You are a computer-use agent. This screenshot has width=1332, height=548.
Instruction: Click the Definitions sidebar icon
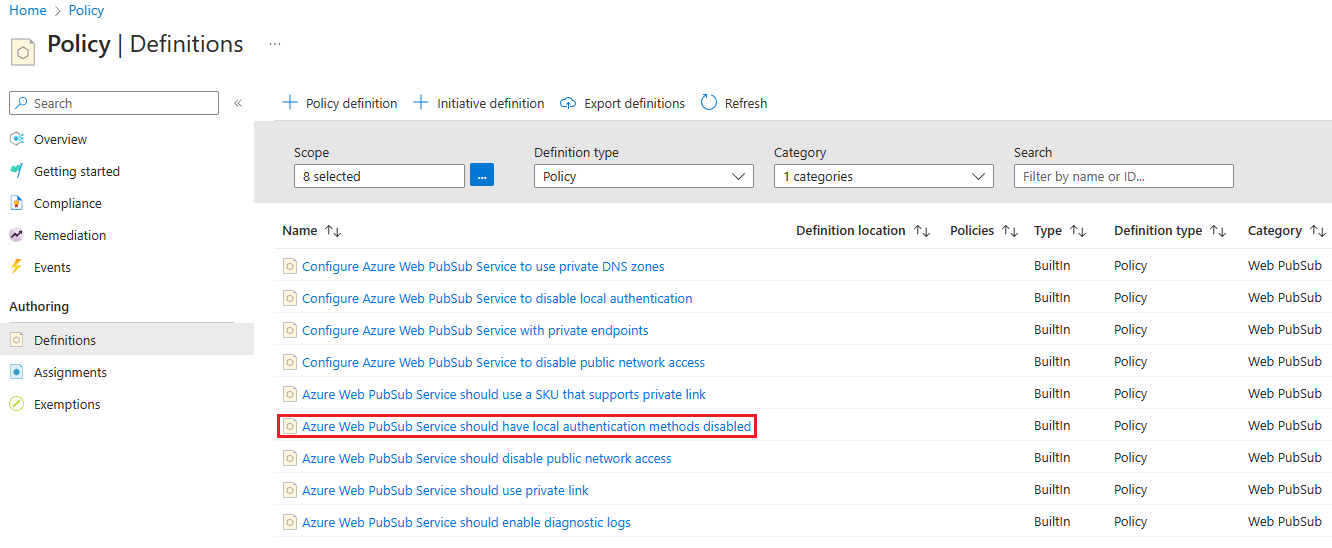pyautogui.click(x=16, y=340)
